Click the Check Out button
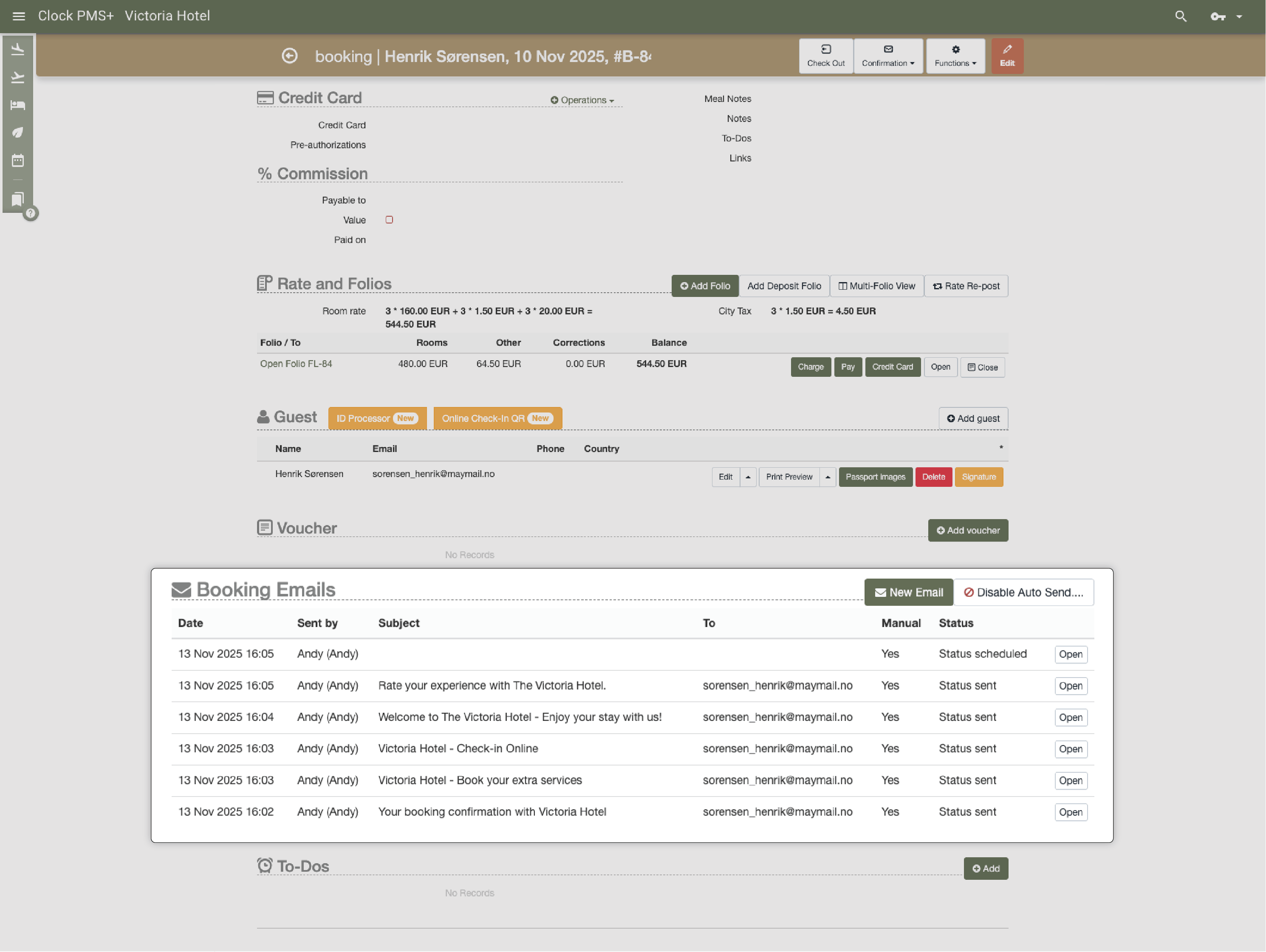 (x=825, y=56)
